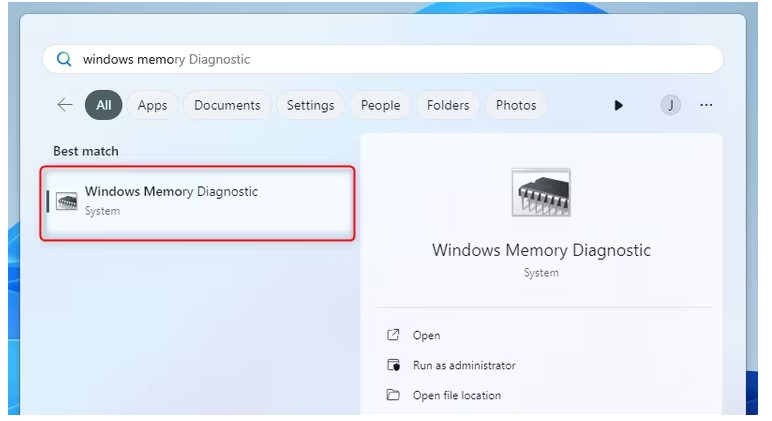This screenshot has height=421, width=772.
Task: Show more filters with play arrow
Action: [618, 105]
